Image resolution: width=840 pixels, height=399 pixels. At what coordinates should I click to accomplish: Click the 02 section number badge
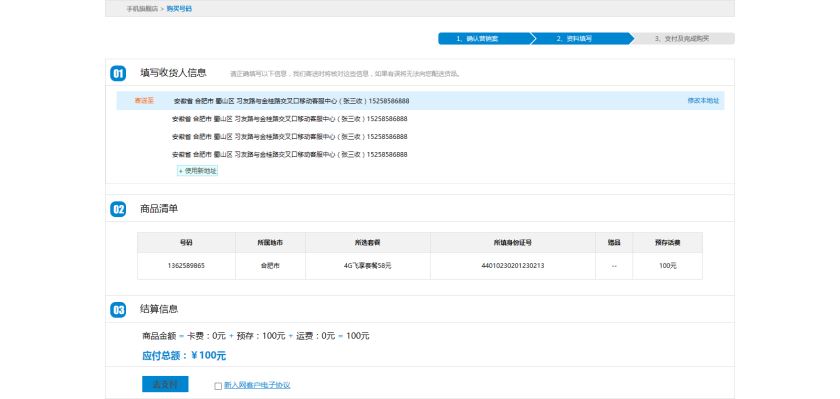click(118, 209)
